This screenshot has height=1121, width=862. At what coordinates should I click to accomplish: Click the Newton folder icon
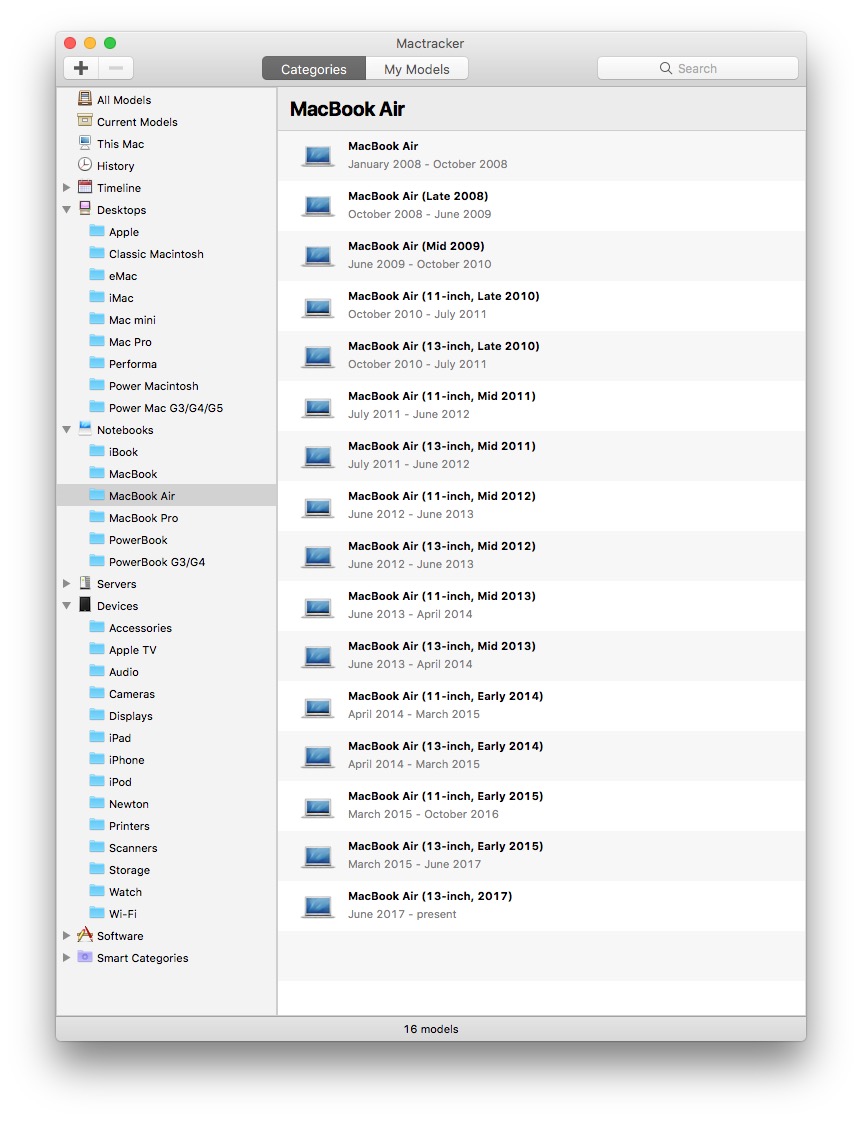[96, 803]
